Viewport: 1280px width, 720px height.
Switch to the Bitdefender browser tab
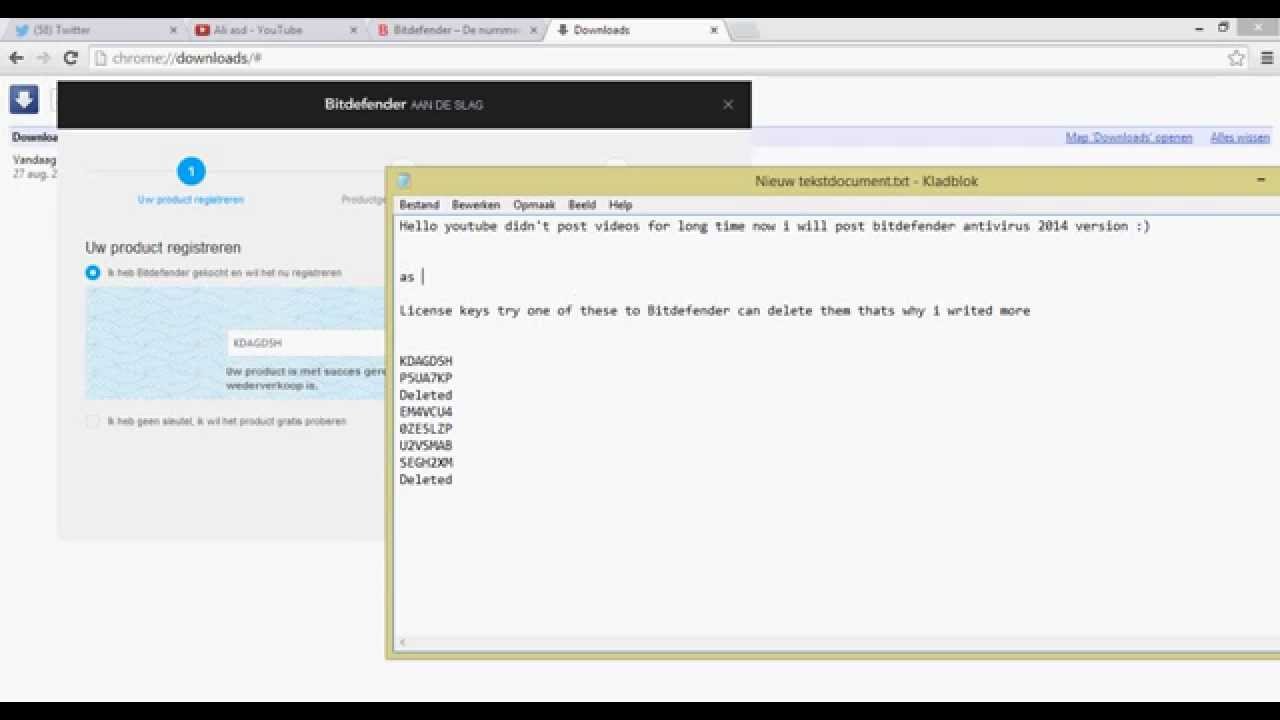pos(455,30)
